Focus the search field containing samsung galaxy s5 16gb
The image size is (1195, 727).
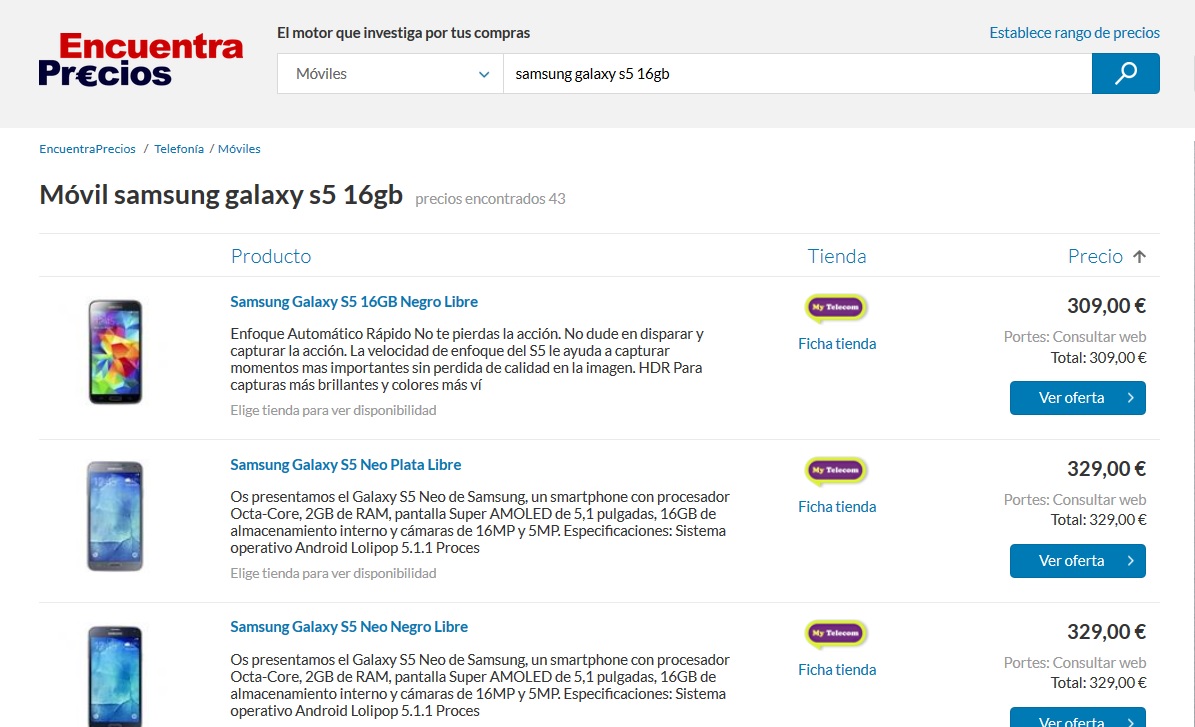pos(796,74)
